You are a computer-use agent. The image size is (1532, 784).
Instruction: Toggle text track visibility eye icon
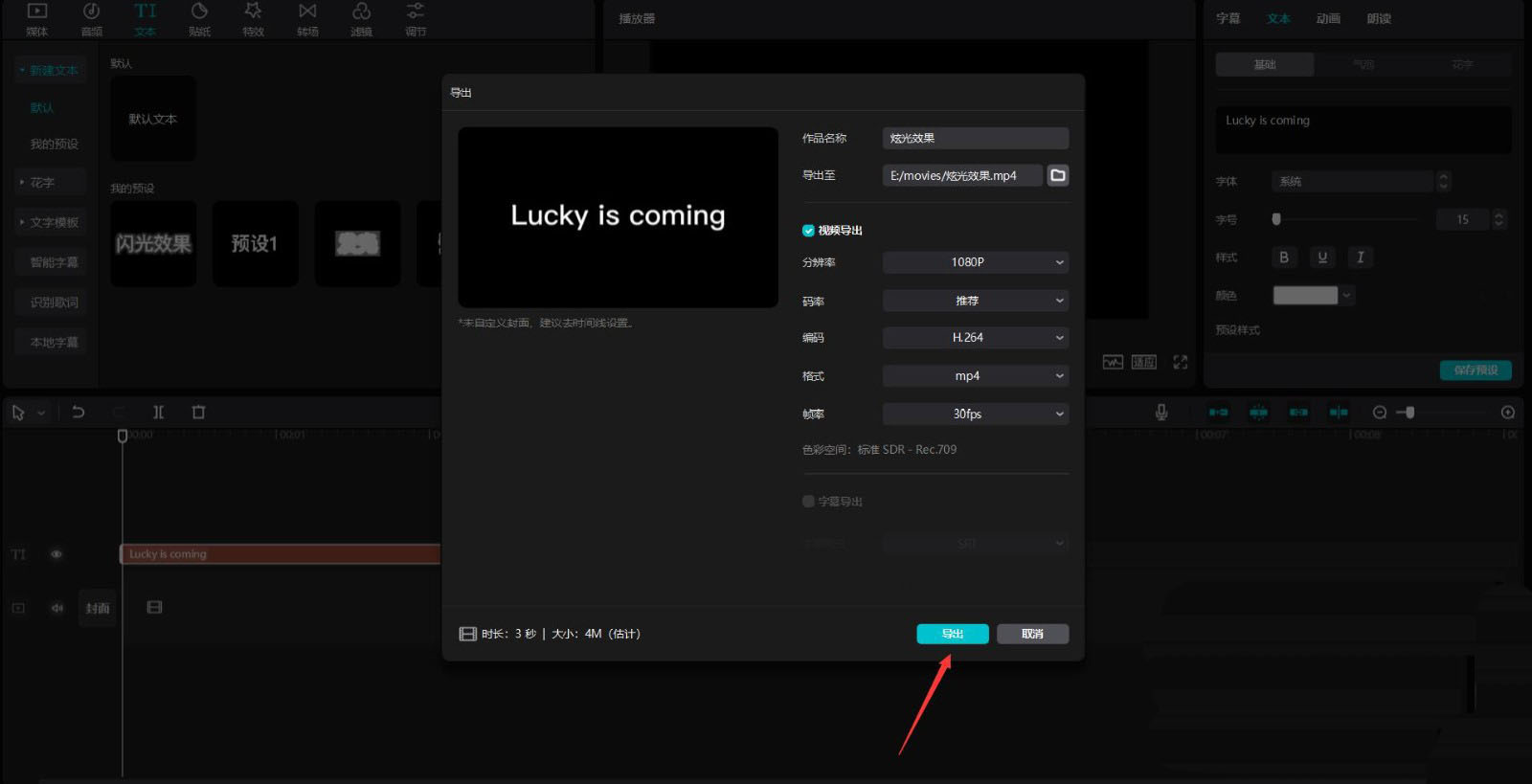tap(56, 554)
